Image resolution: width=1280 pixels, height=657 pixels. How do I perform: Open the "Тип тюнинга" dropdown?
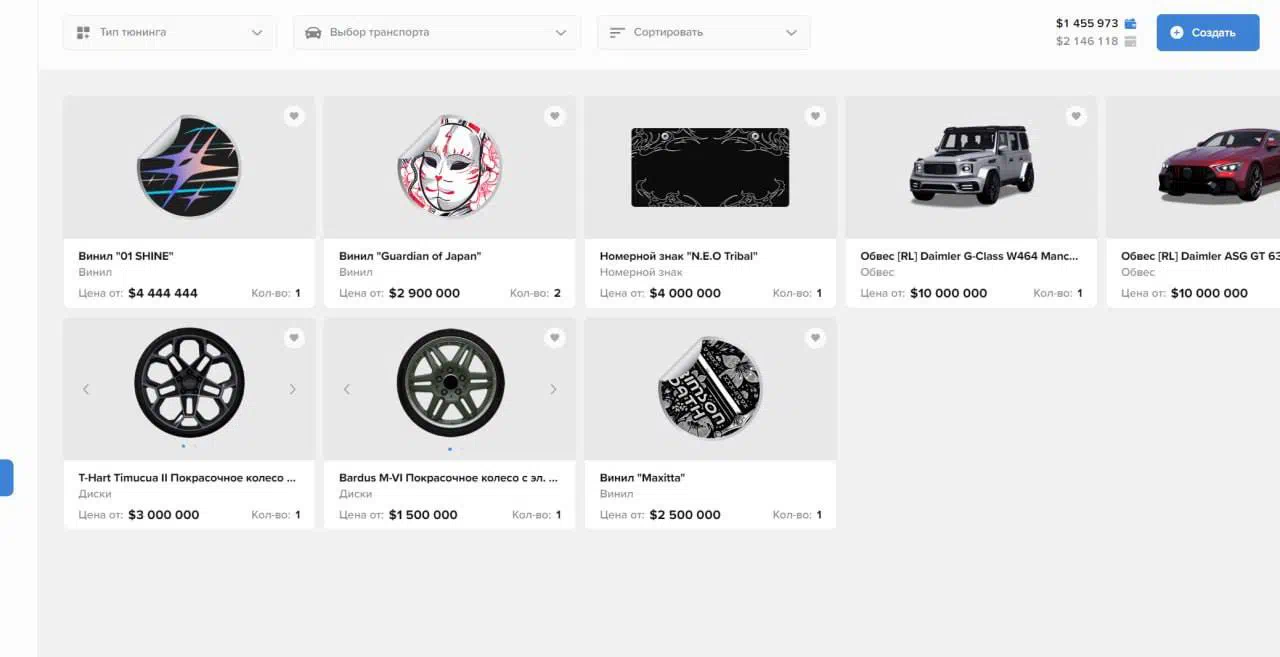pos(170,32)
